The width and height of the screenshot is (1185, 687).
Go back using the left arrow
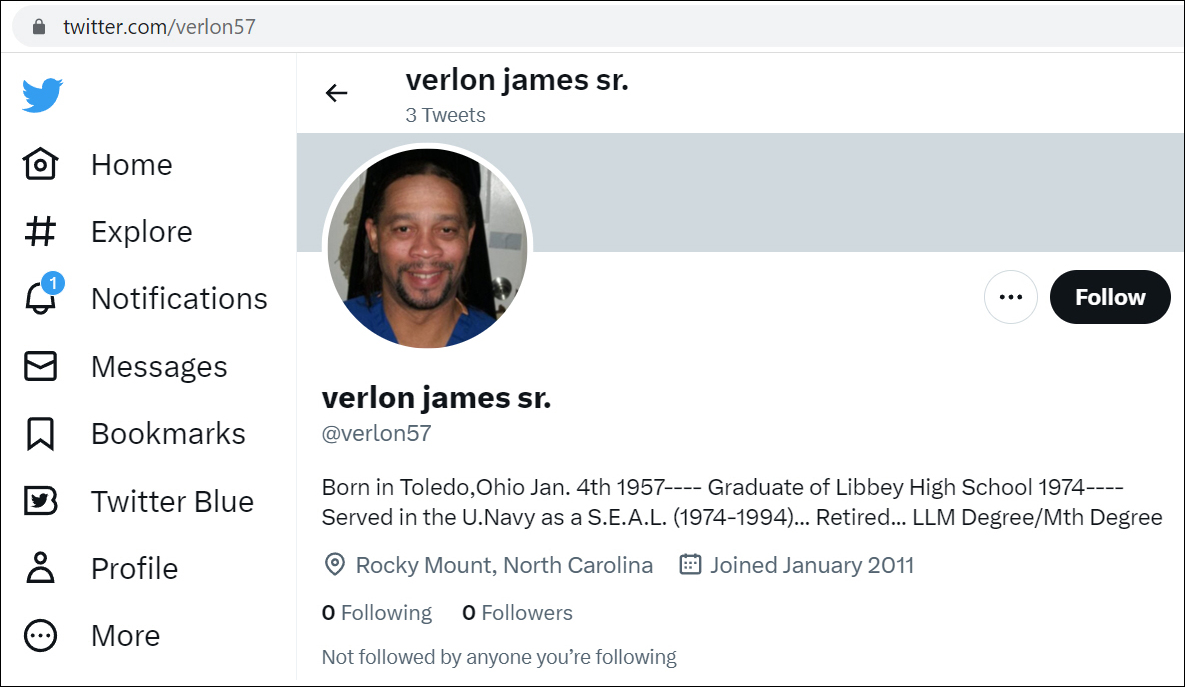tap(337, 93)
